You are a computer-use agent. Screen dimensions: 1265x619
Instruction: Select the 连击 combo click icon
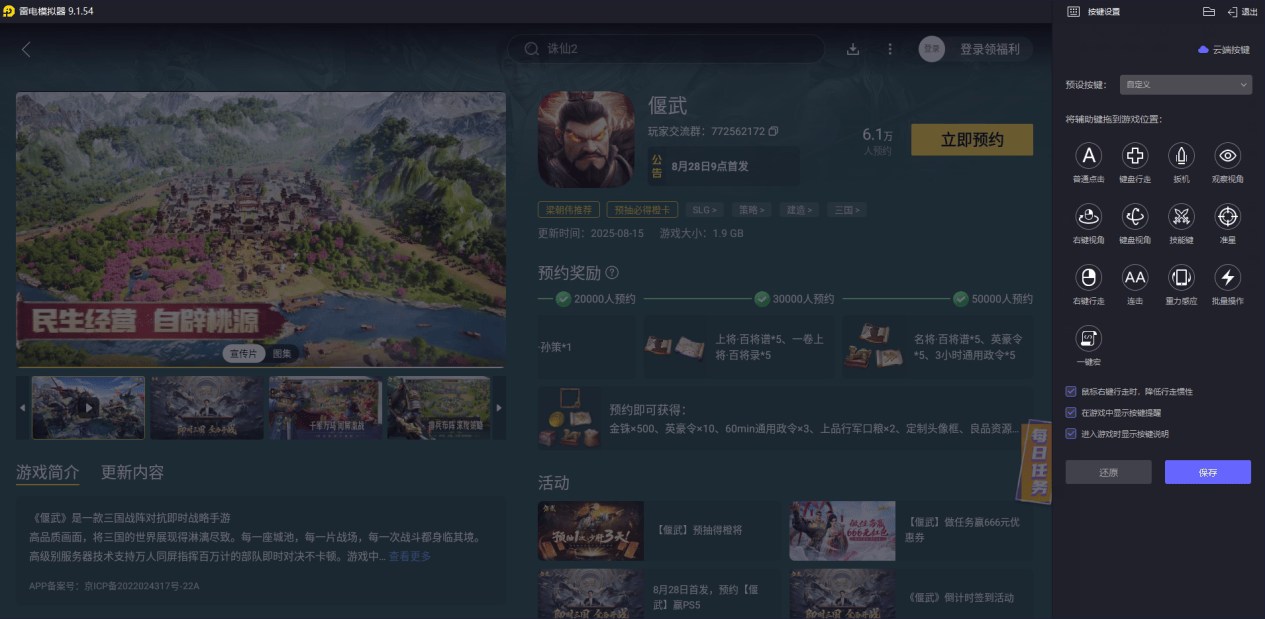[1134, 279]
